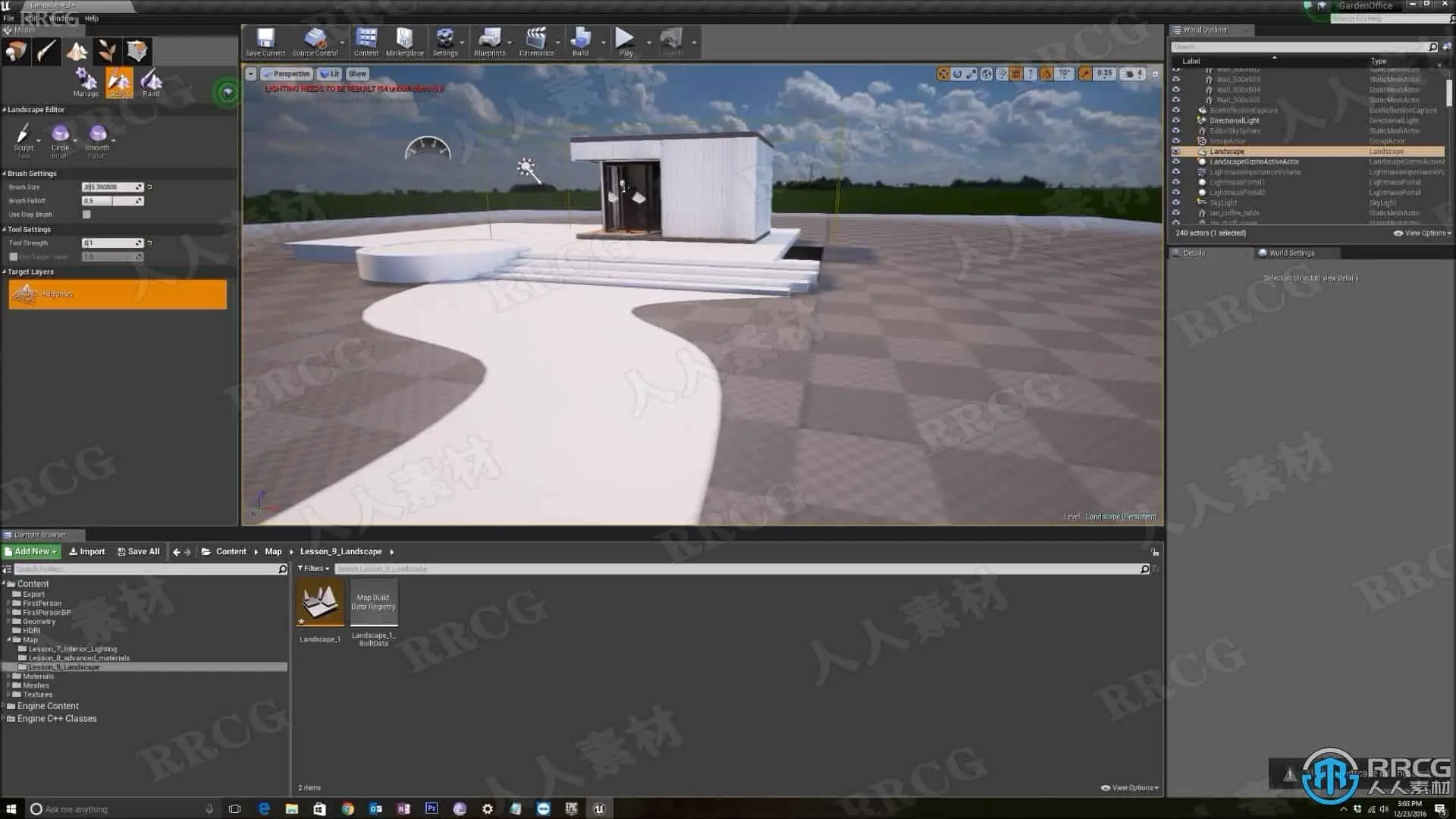Click the Build toolbar icon
The width and height of the screenshot is (1456, 819).
[x=580, y=42]
